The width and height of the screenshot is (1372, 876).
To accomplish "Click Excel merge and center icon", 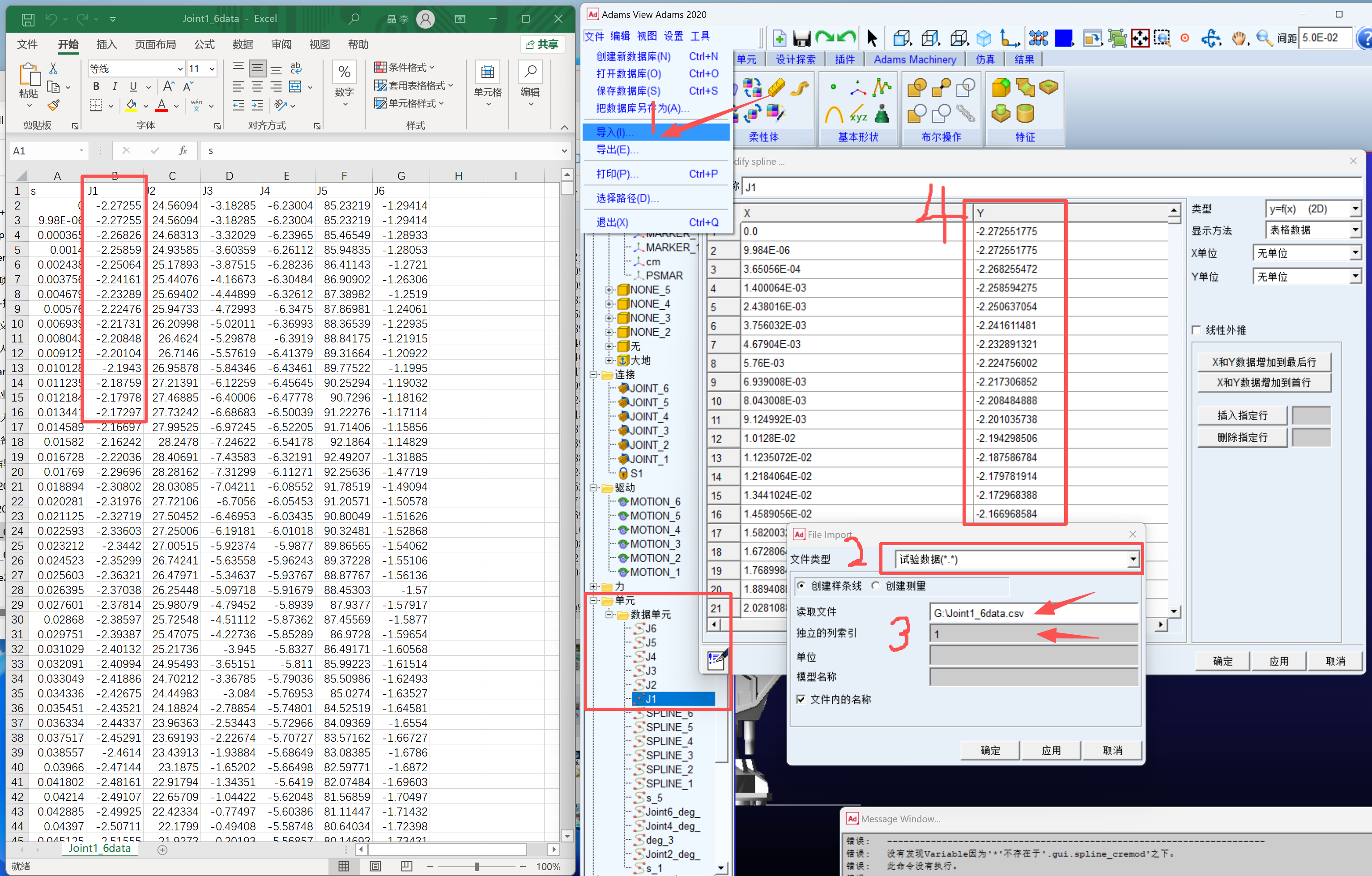I will click(295, 87).
